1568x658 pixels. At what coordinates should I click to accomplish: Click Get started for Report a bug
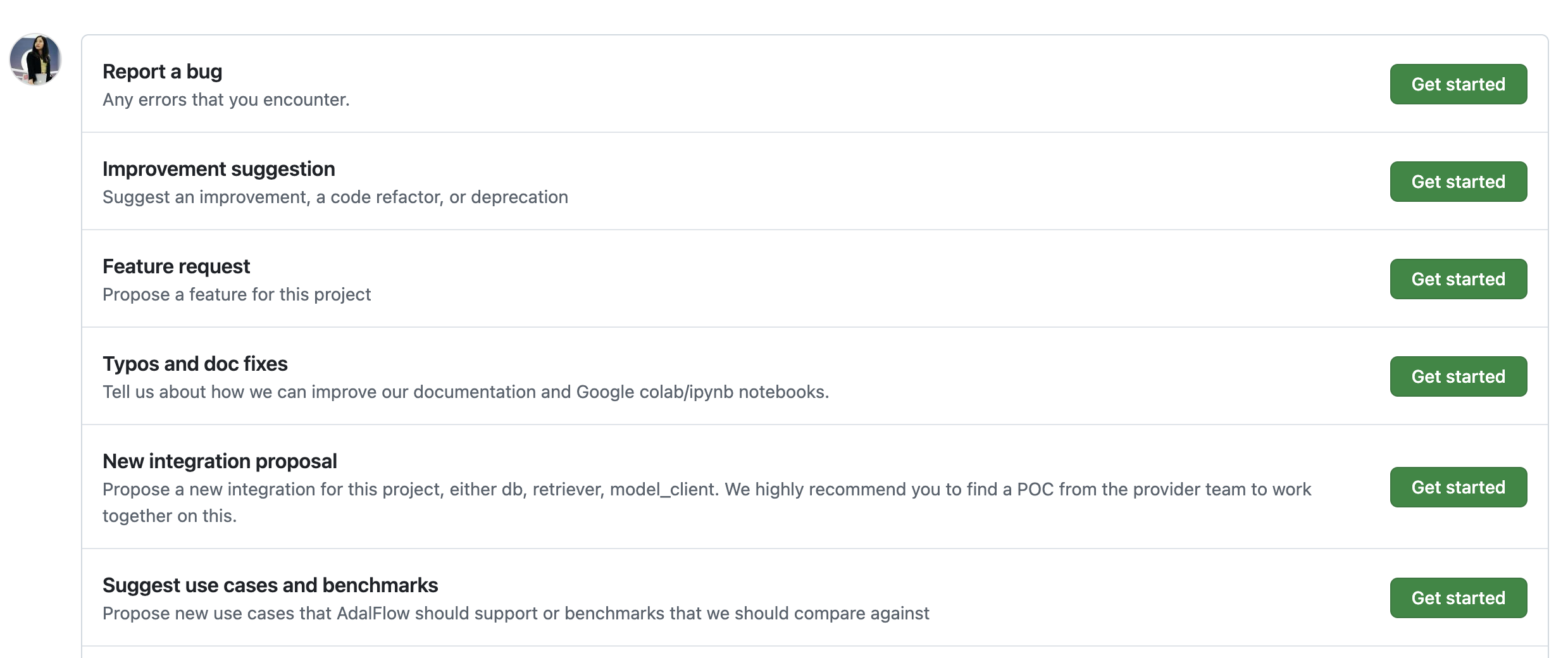pyautogui.click(x=1458, y=84)
